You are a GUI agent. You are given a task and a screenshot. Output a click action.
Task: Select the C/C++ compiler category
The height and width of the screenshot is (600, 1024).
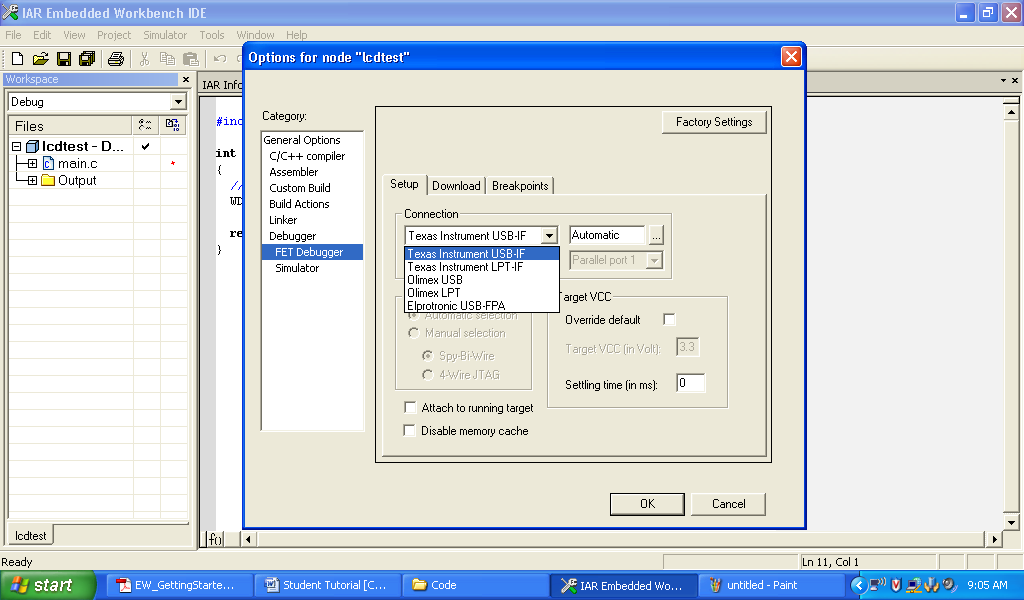307,156
